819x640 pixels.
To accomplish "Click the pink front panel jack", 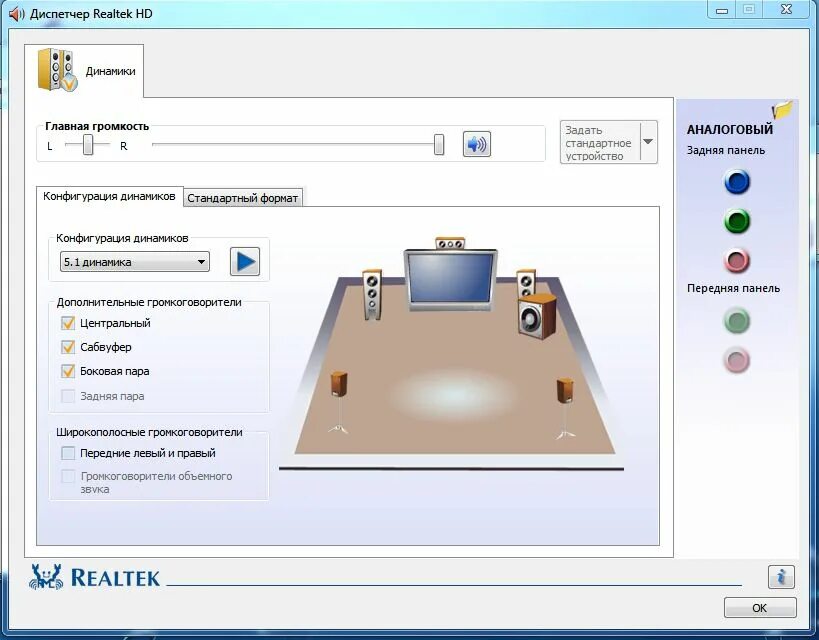I will coord(737,360).
